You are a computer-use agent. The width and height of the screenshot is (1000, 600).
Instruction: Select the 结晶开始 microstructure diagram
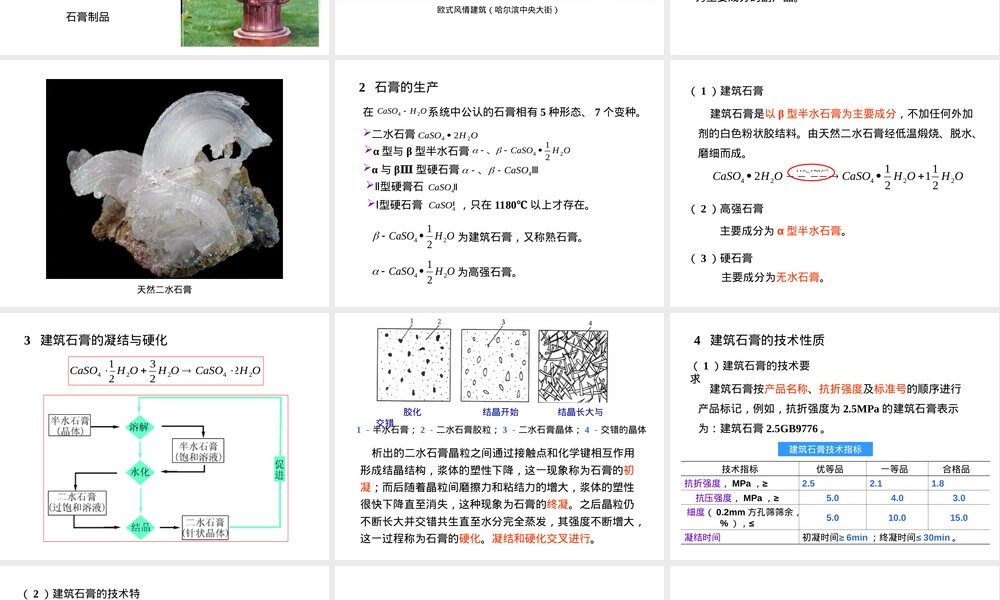click(x=496, y=365)
